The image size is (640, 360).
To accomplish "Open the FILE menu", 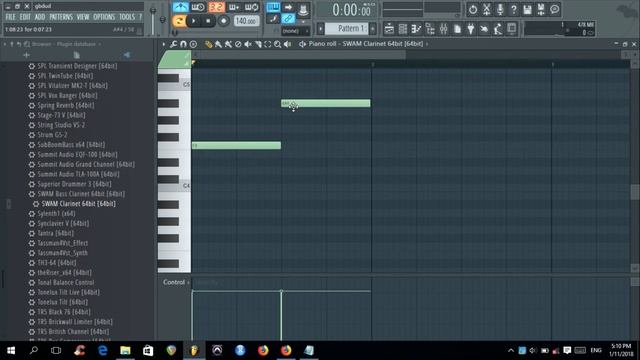I will [10, 17].
